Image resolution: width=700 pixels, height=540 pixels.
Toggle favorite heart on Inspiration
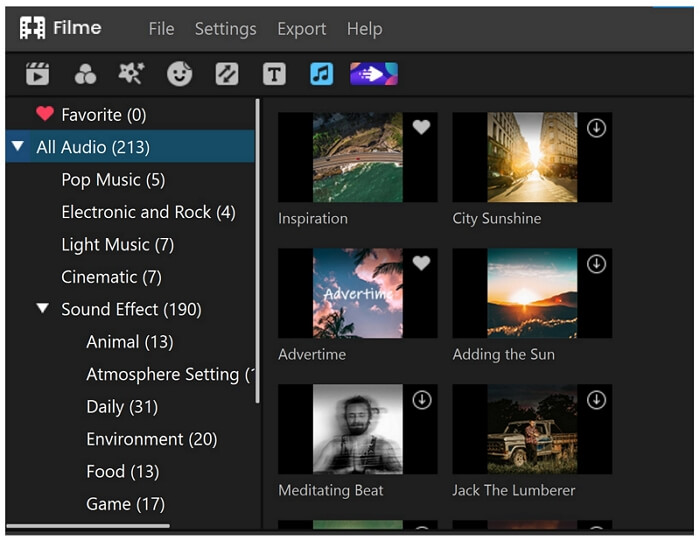point(421,128)
